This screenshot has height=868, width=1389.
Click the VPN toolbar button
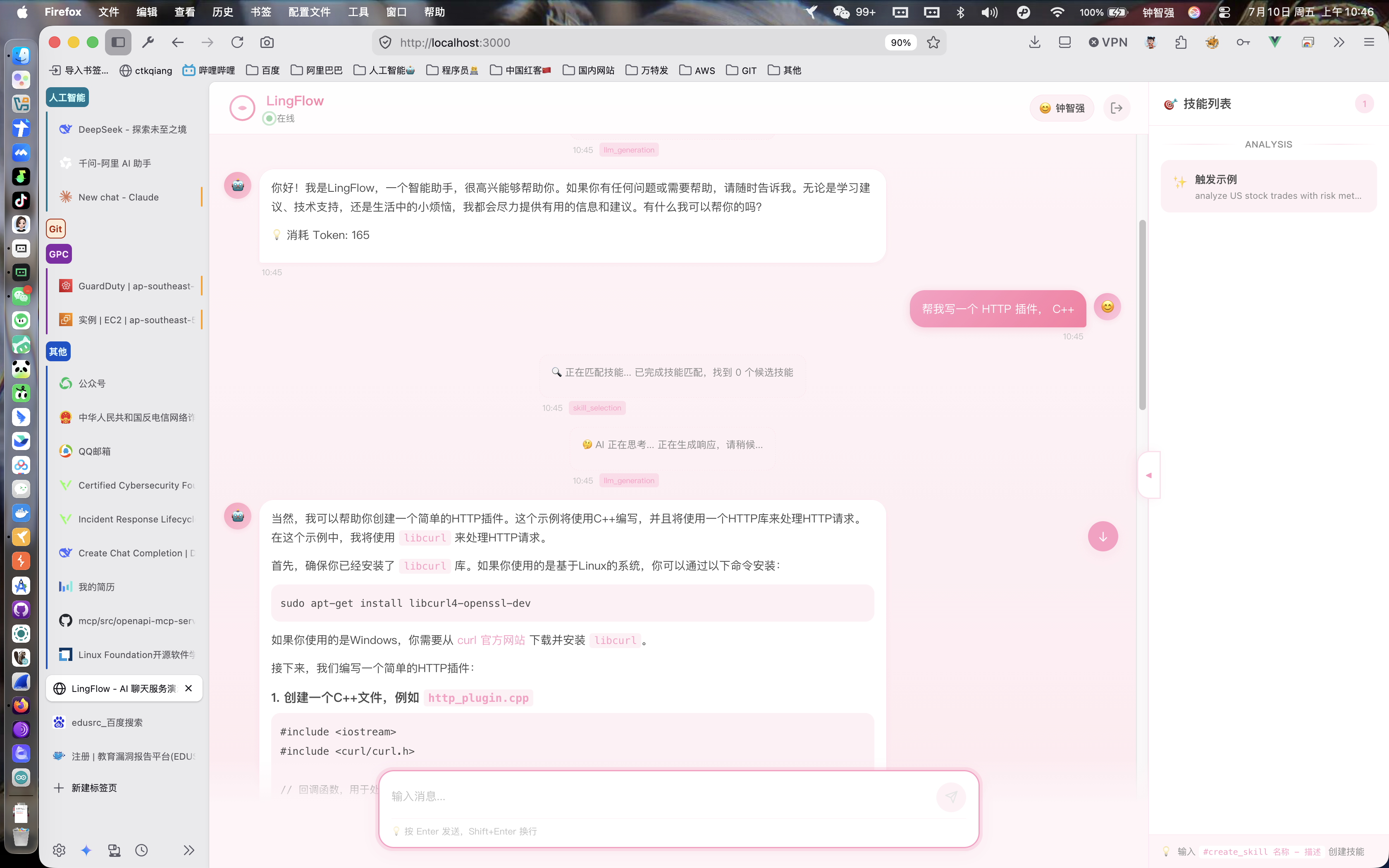click(1108, 43)
